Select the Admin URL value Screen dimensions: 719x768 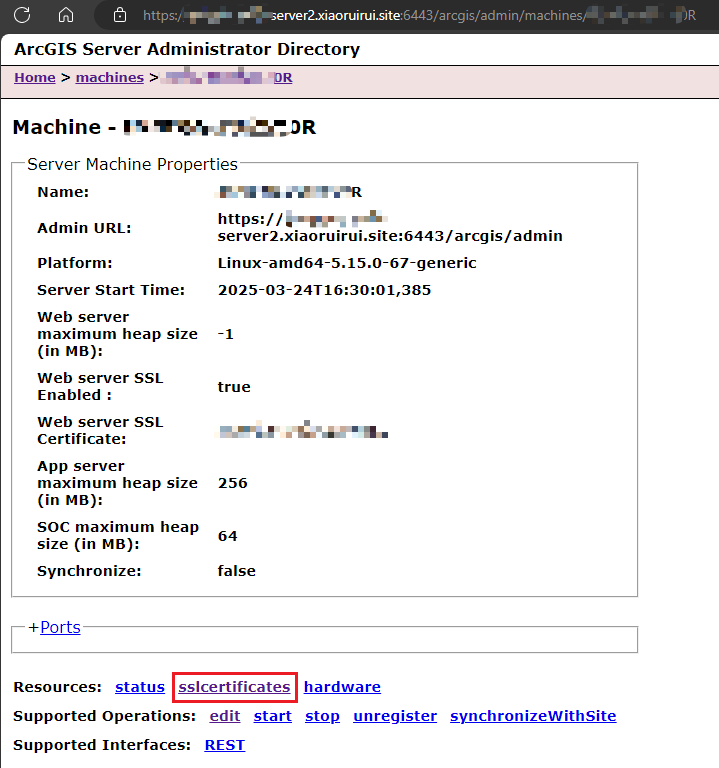point(390,227)
